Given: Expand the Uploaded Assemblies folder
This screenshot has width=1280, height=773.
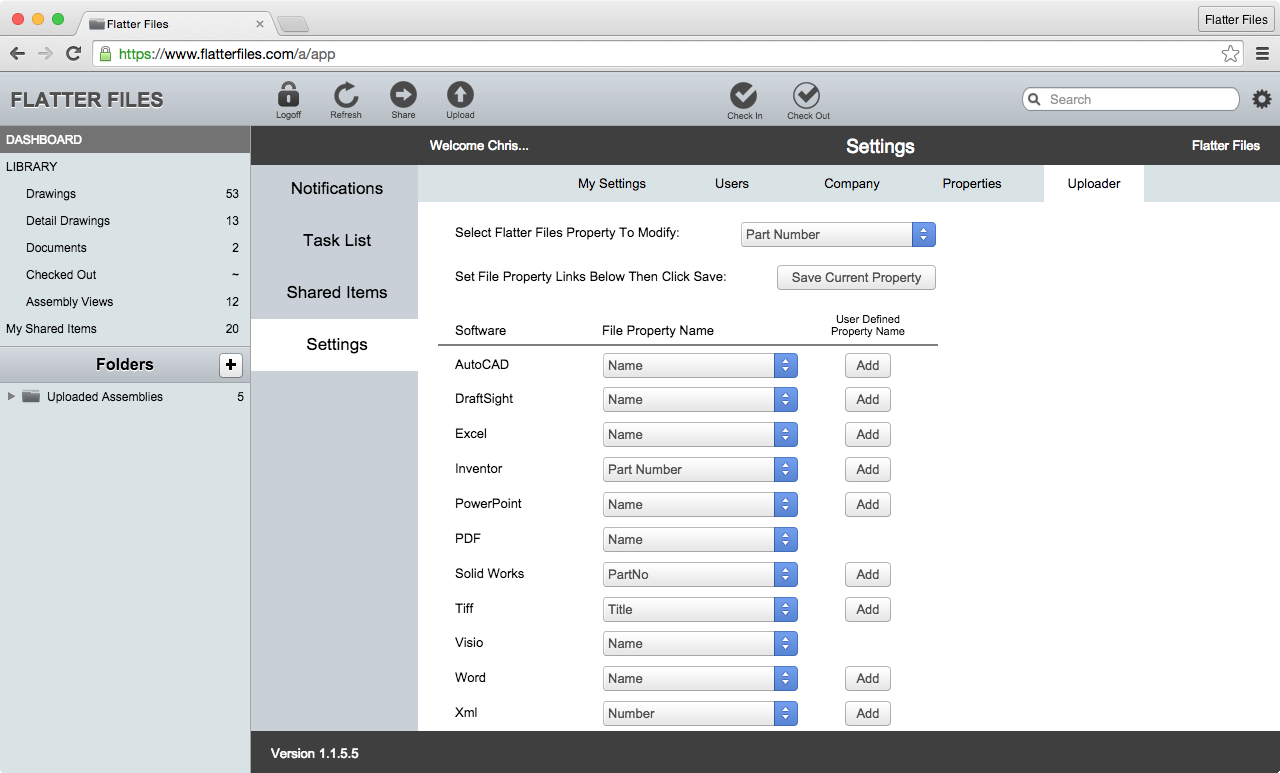Looking at the screenshot, I should tap(11, 397).
